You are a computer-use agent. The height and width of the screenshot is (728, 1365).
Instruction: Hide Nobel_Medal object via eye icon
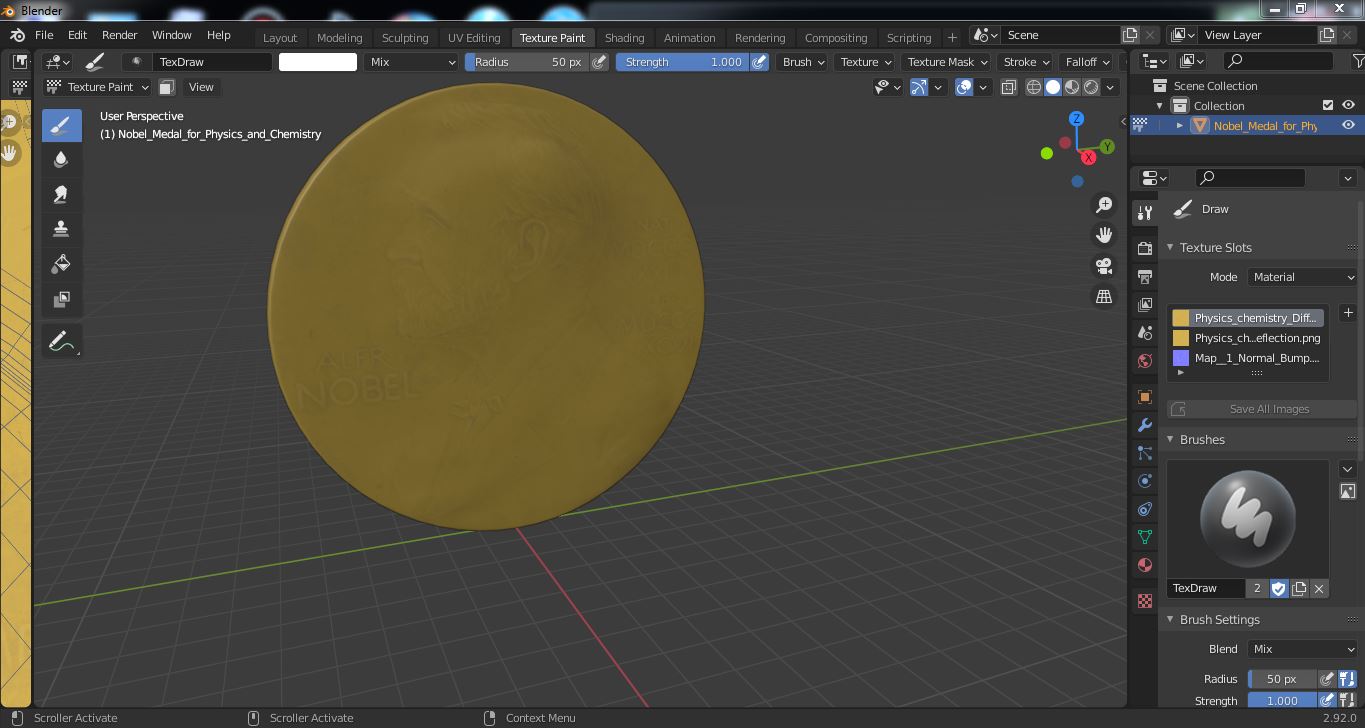click(1348, 125)
